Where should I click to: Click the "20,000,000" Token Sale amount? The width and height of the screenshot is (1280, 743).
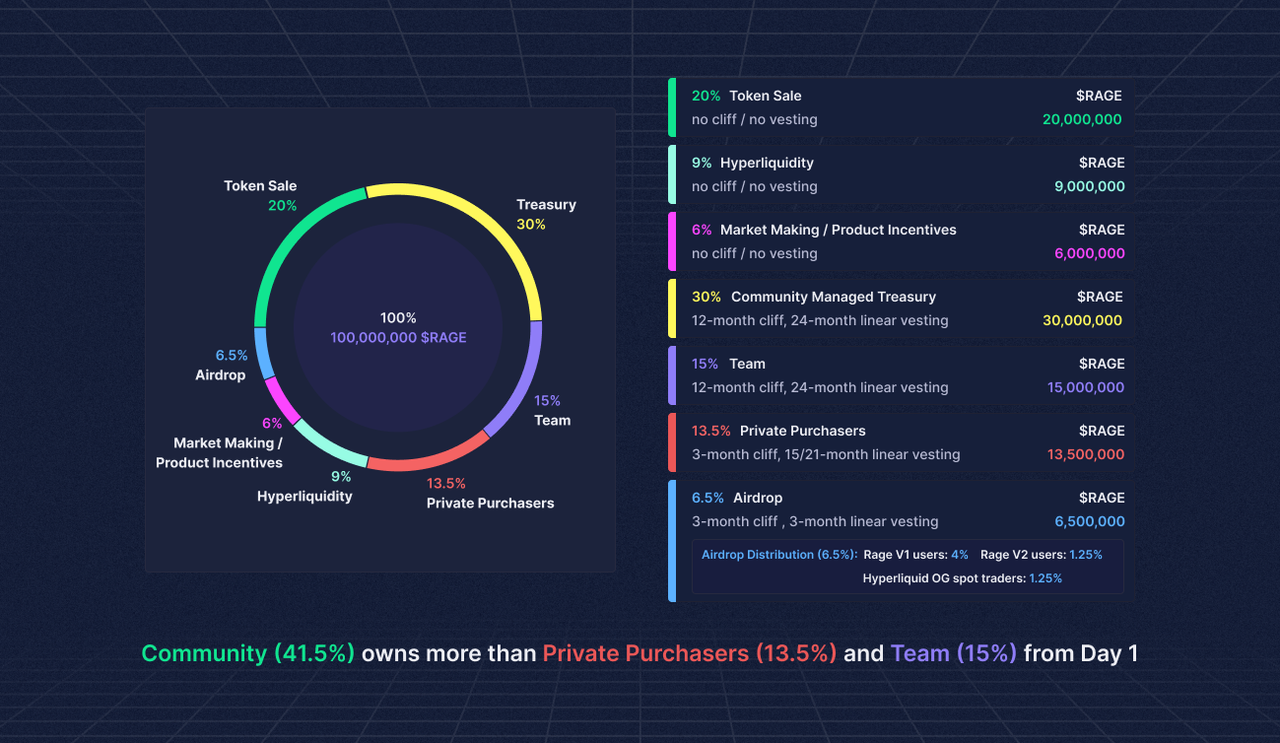pos(1082,119)
